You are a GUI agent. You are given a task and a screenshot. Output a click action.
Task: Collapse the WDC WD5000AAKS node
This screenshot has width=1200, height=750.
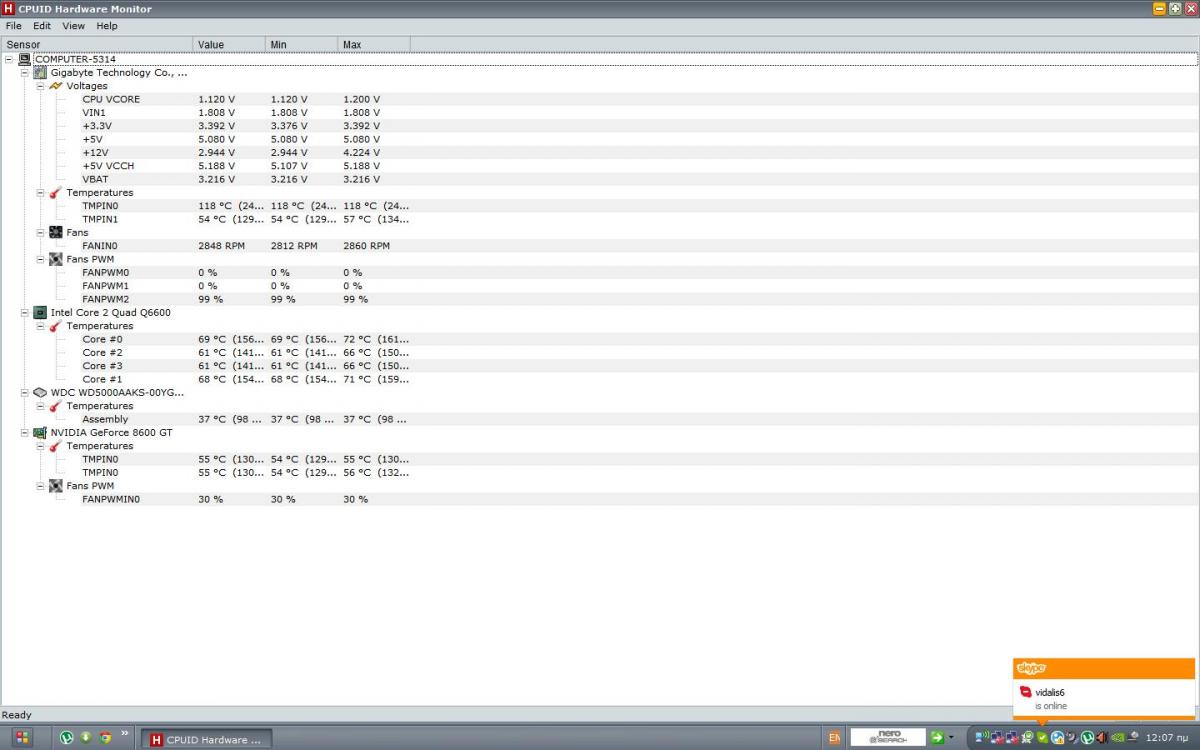pyautogui.click(x=25, y=392)
